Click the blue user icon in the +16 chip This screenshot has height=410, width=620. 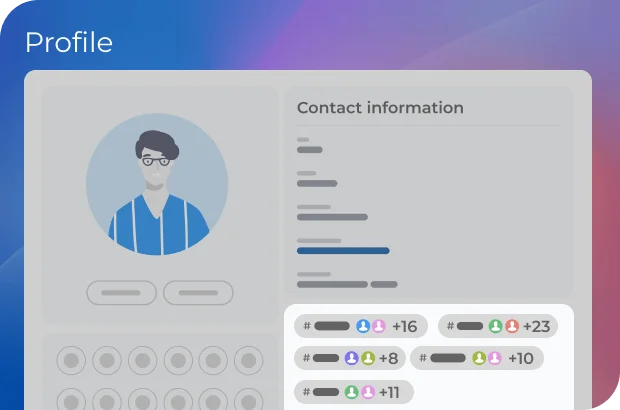tap(363, 326)
